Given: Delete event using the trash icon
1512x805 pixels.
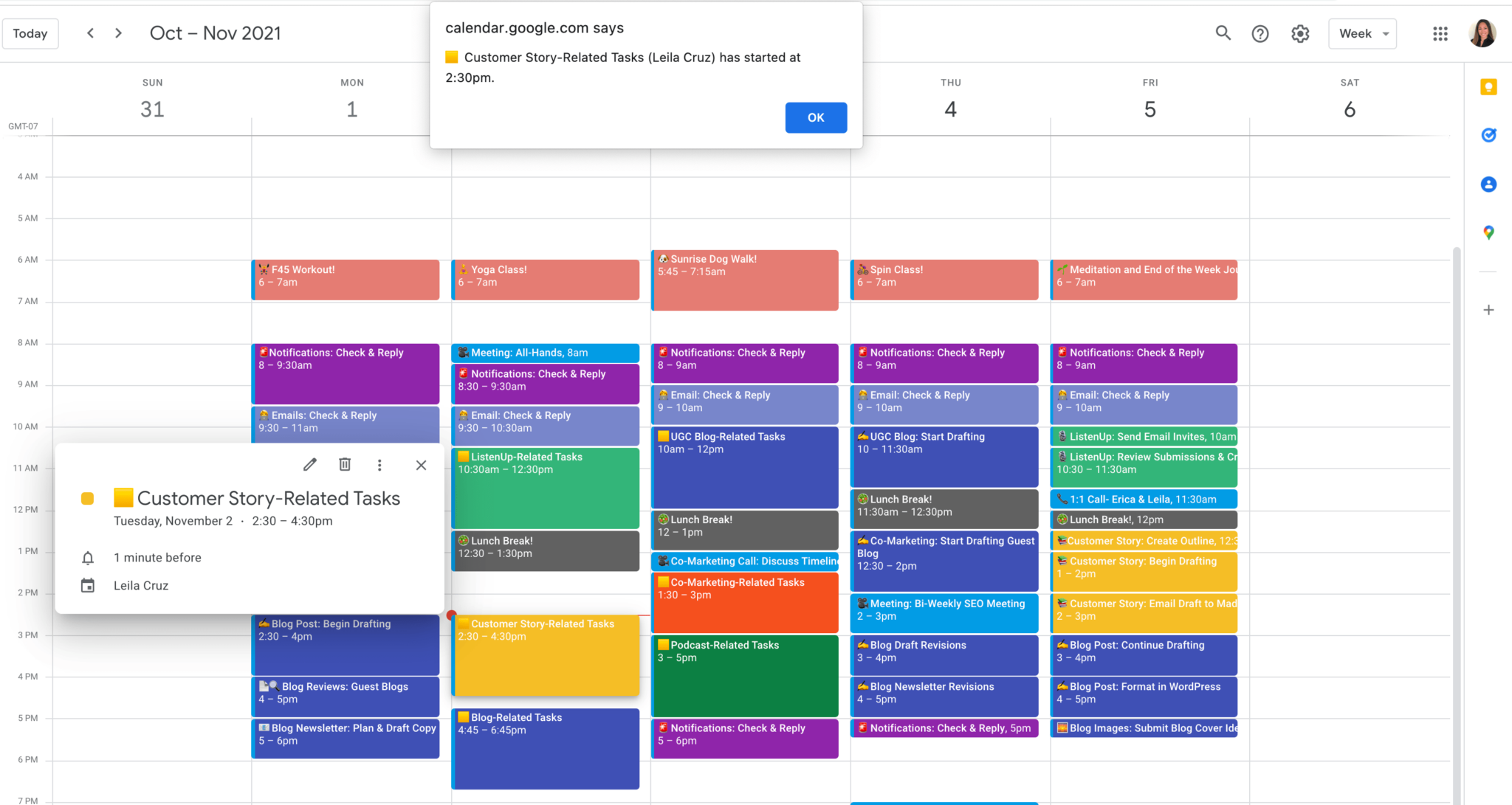Looking at the screenshot, I should (x=345, y=465).
